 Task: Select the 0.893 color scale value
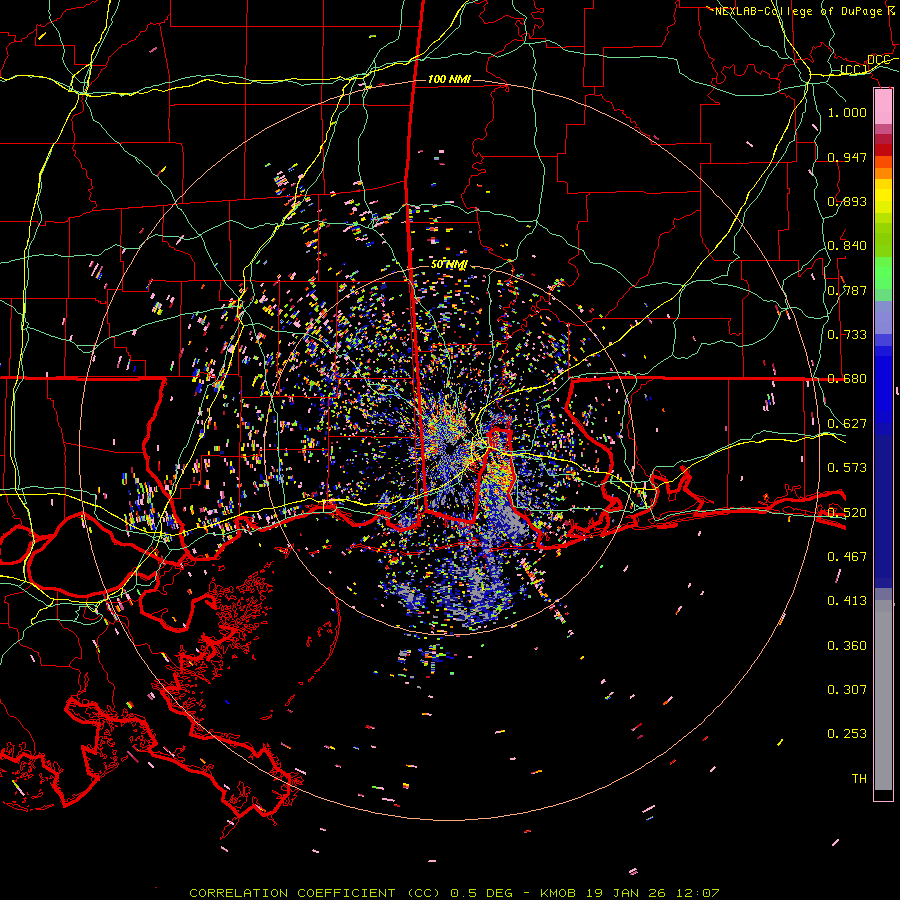(847, 201)
